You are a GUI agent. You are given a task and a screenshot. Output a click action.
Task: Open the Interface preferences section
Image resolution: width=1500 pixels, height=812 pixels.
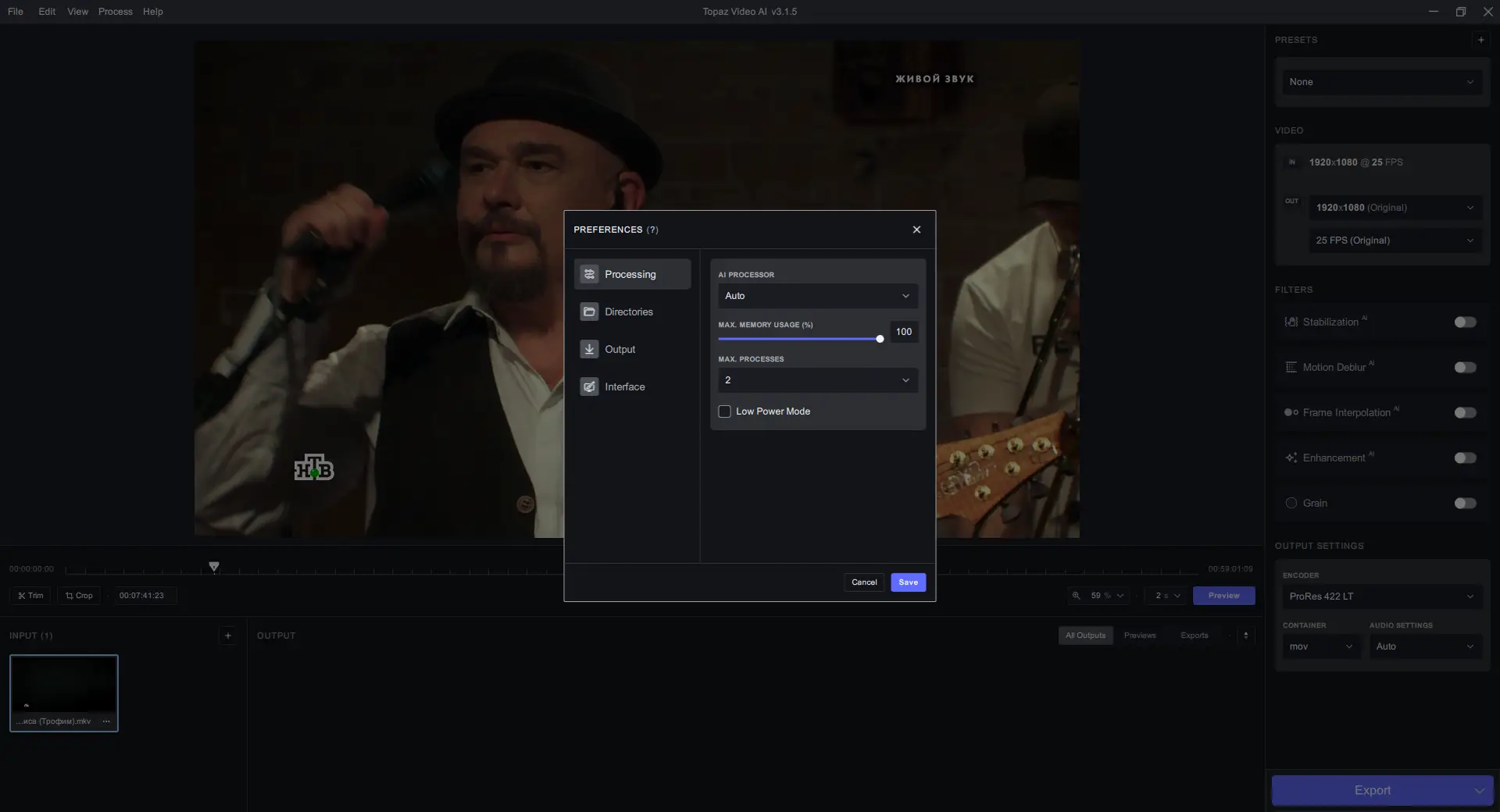[x=632, y=386]
